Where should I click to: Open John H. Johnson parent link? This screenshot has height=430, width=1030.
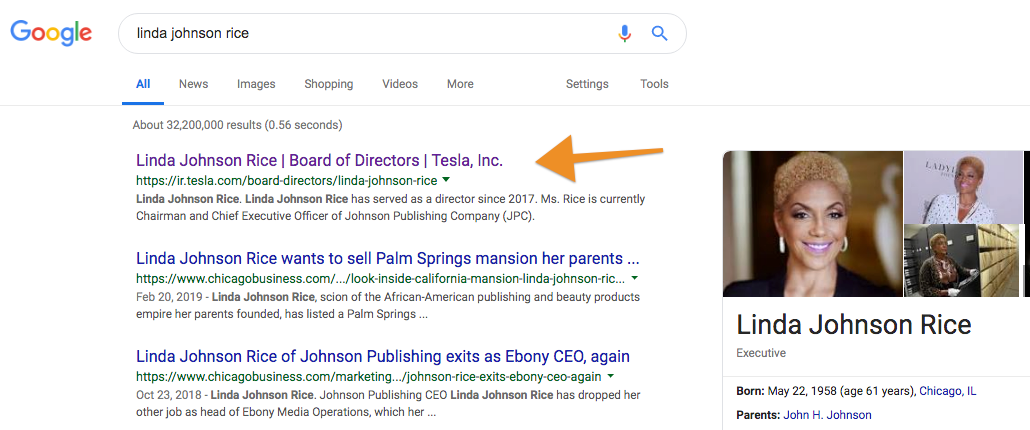point(828,415)
